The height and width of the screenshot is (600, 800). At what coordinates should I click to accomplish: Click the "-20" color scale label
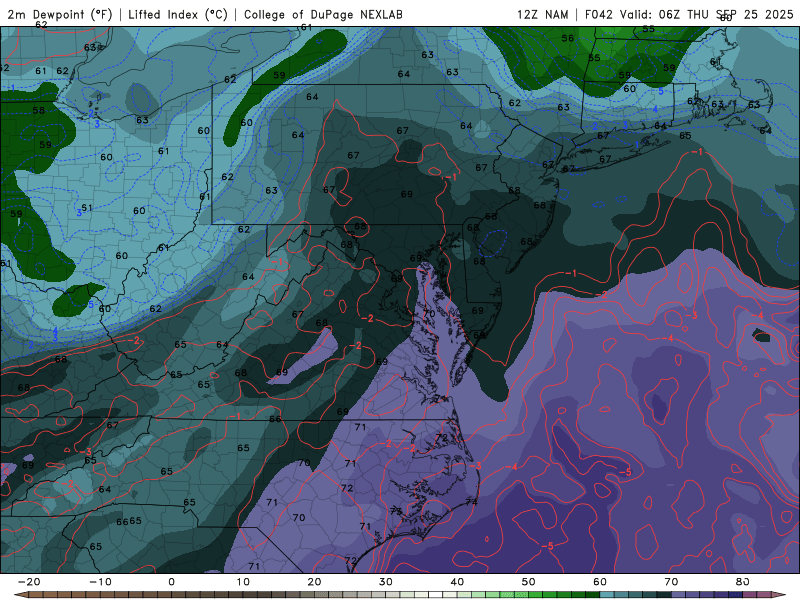[29, 582]
